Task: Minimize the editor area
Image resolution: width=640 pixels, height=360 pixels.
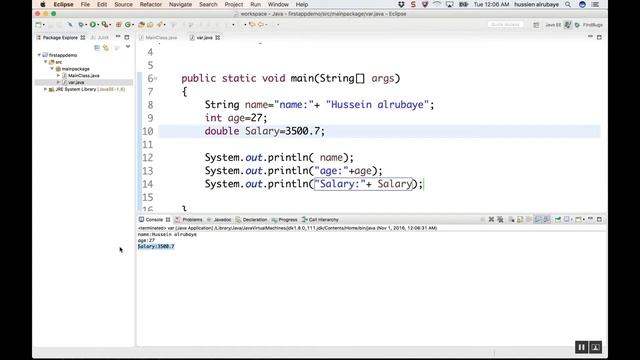Action: tap(590, 37)
